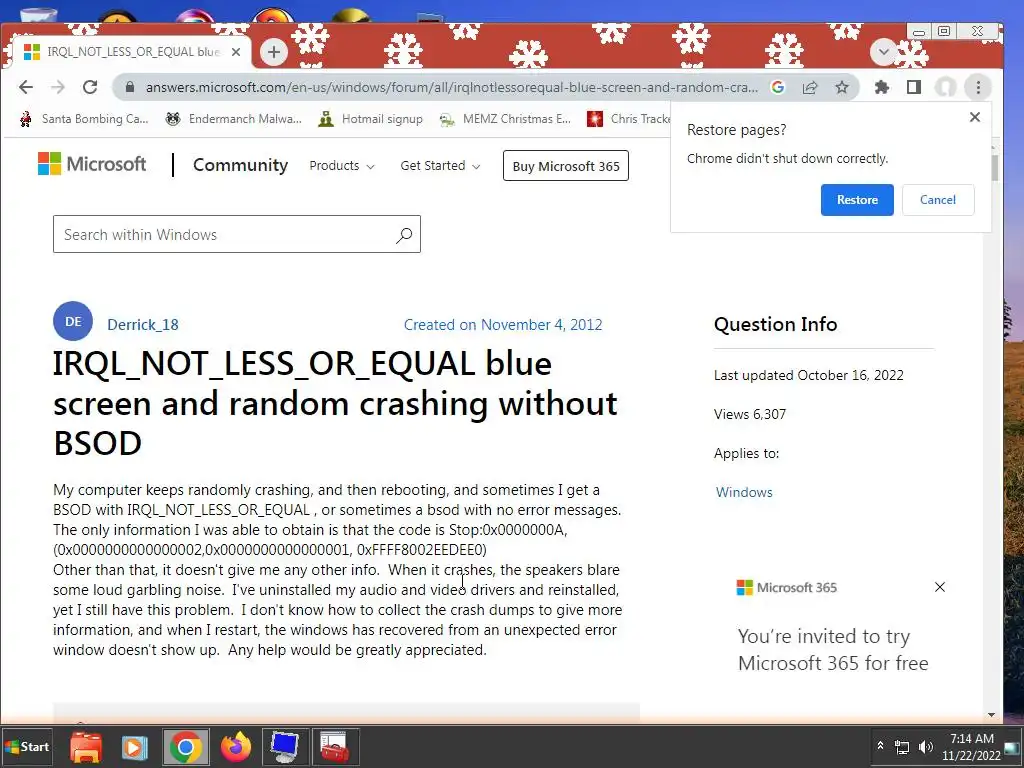Click Last updated October 16, 2022
The height and width of the screenshot is (768, 1024).
pos(808,376)
